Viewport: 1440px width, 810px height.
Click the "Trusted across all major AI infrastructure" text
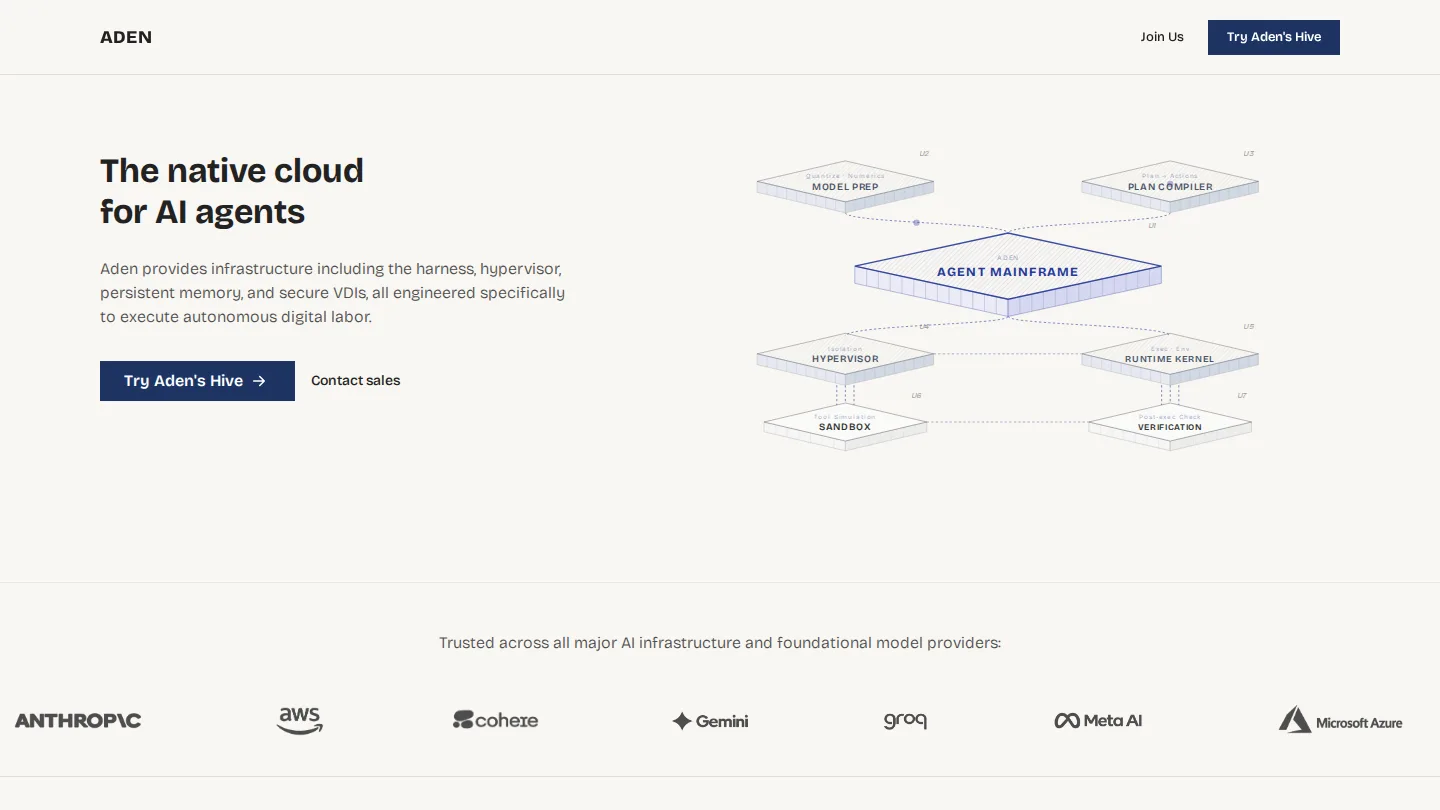tap(720, 643)
